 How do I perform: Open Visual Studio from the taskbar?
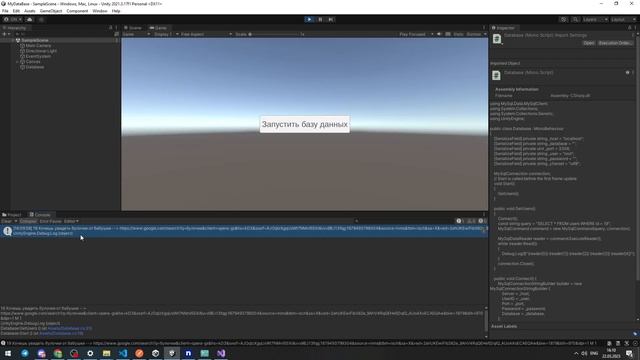[221, 353]
